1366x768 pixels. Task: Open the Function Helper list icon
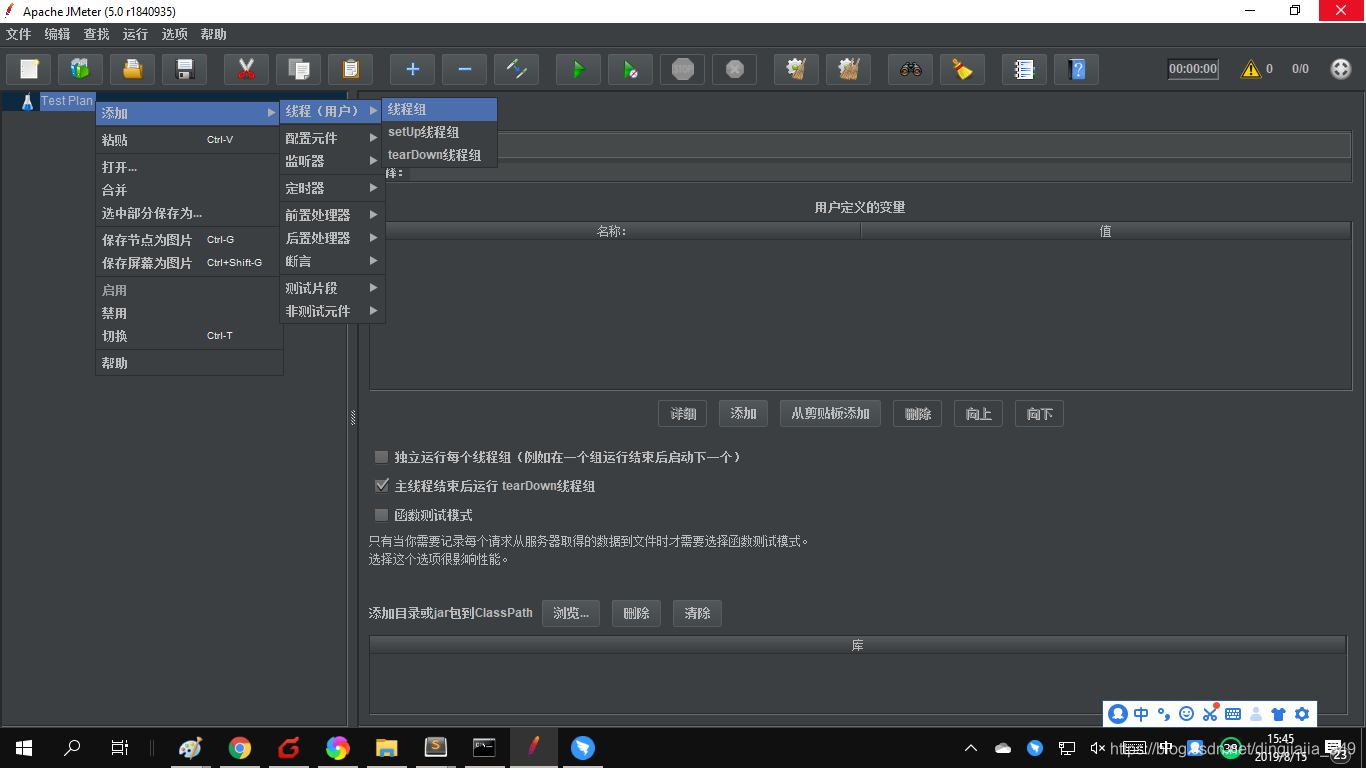point(1025,69)
